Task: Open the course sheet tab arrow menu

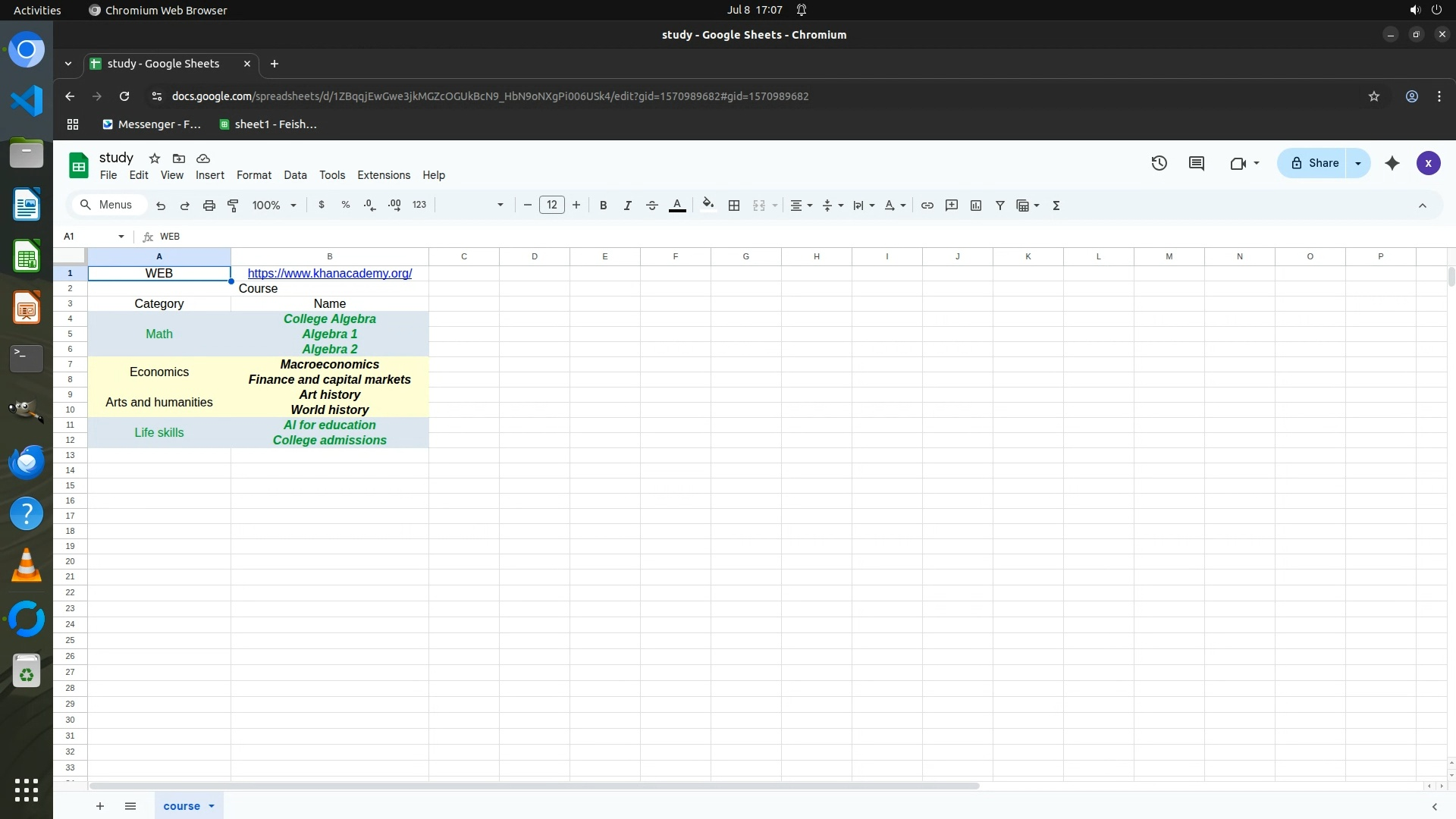Action: point(212,806)
